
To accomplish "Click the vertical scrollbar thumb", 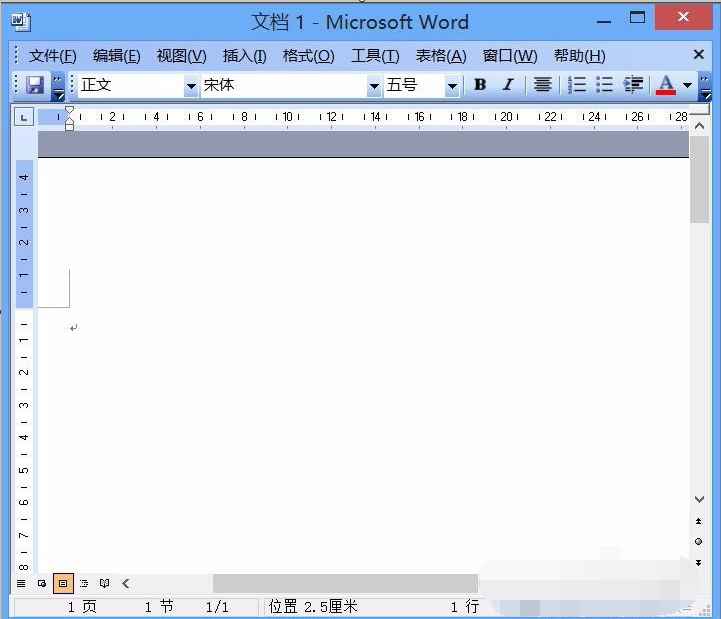I will pos(699,179).
